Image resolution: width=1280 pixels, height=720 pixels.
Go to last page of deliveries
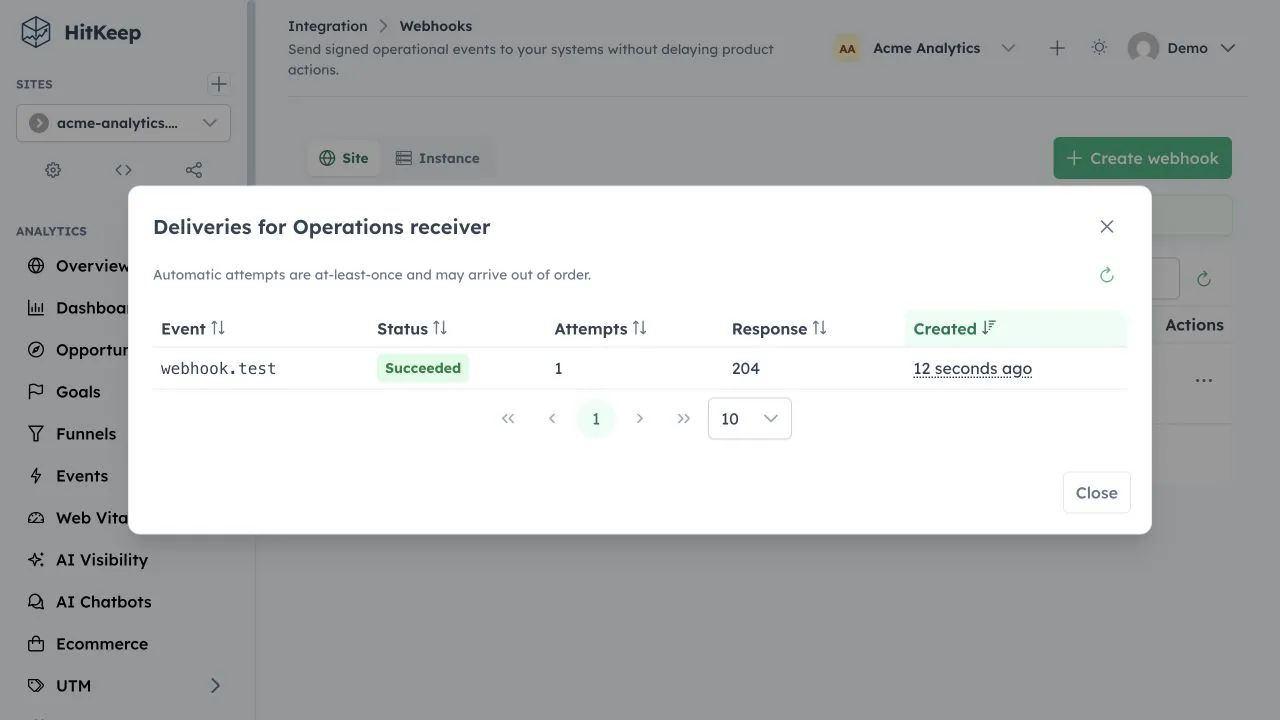pos(684,419)
